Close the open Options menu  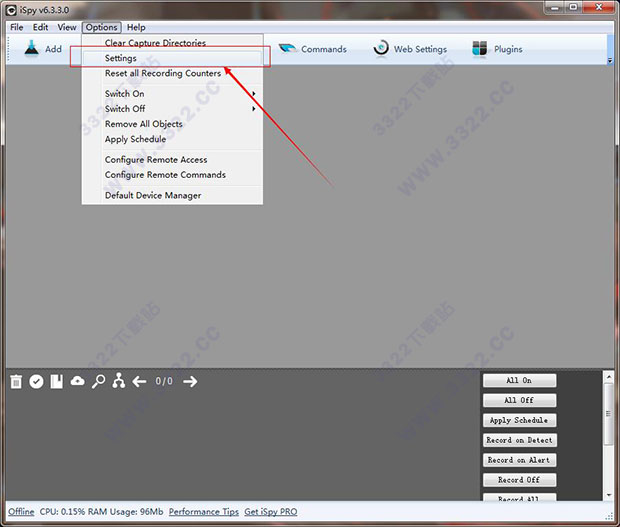tap(102, 27)
